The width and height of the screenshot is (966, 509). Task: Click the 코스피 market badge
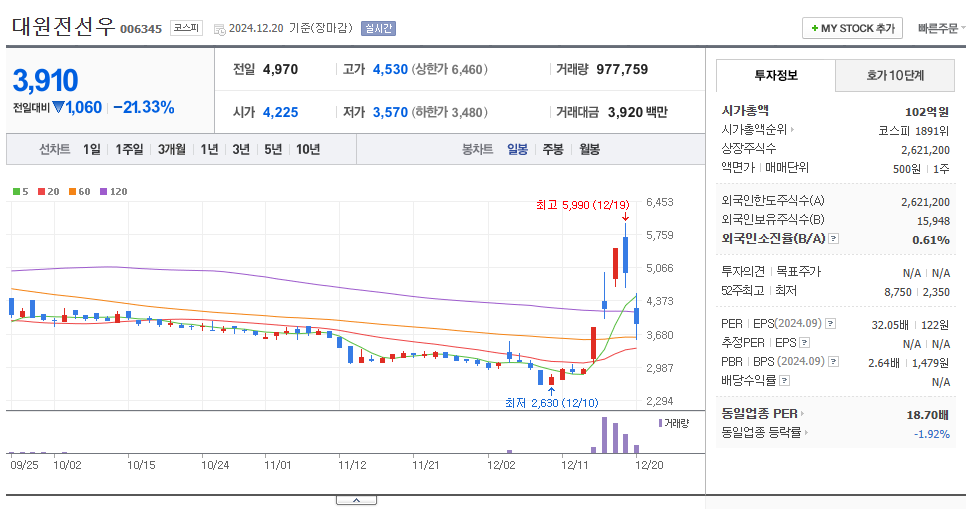click(186, 28)
